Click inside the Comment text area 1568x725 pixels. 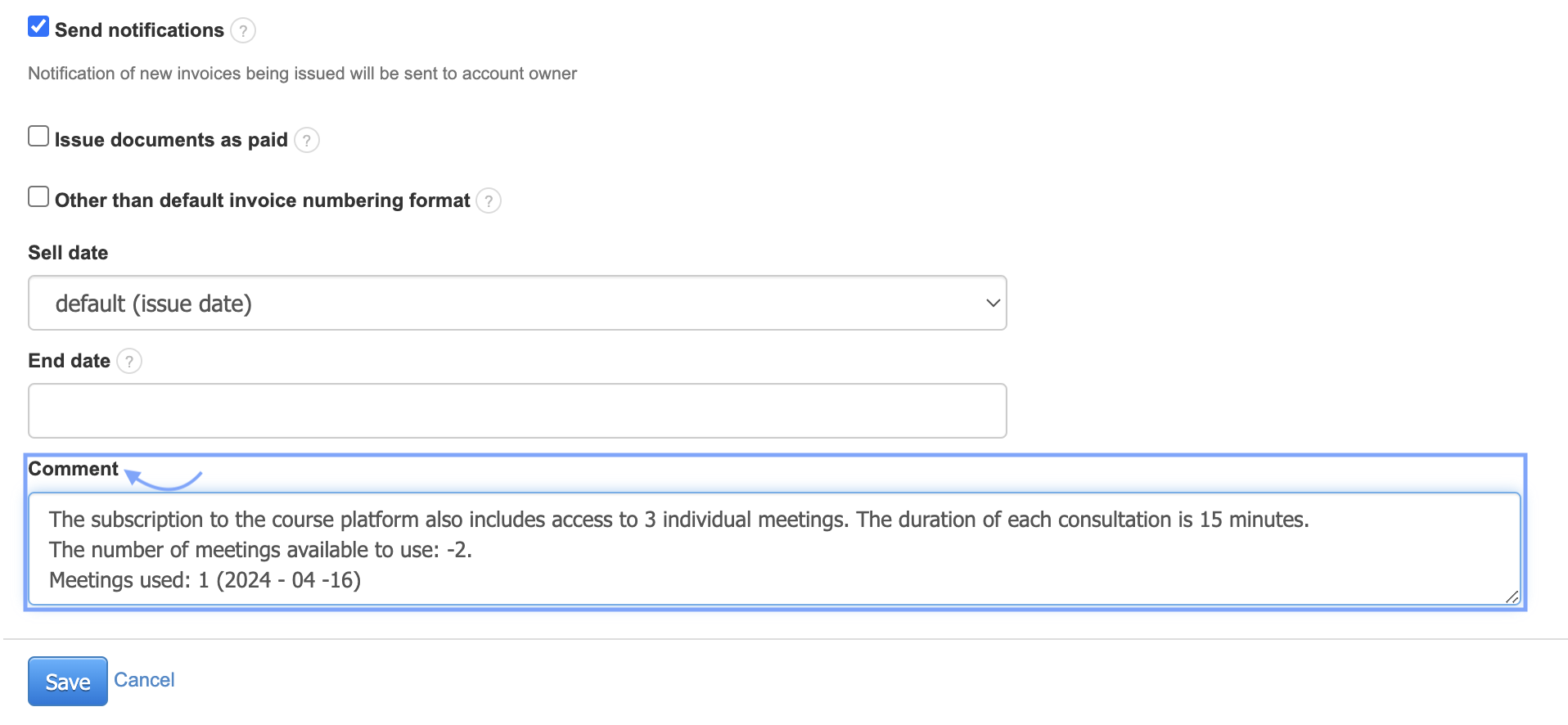(774, 550)
